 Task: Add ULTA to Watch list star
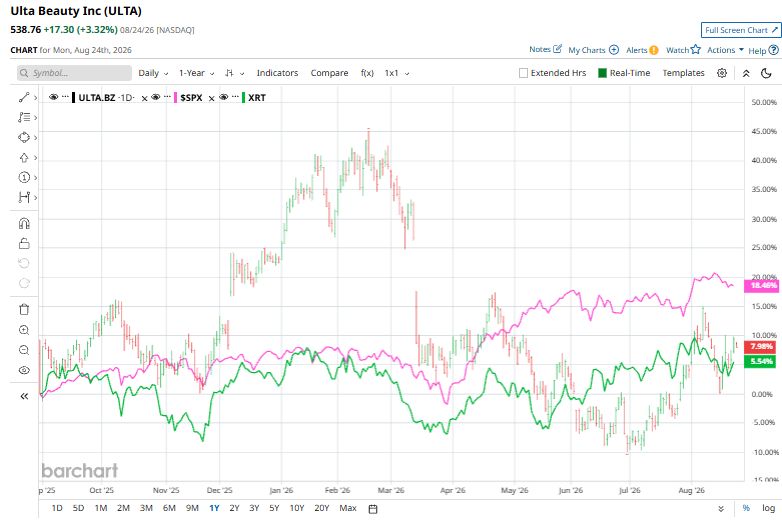[x=683, y=49]
